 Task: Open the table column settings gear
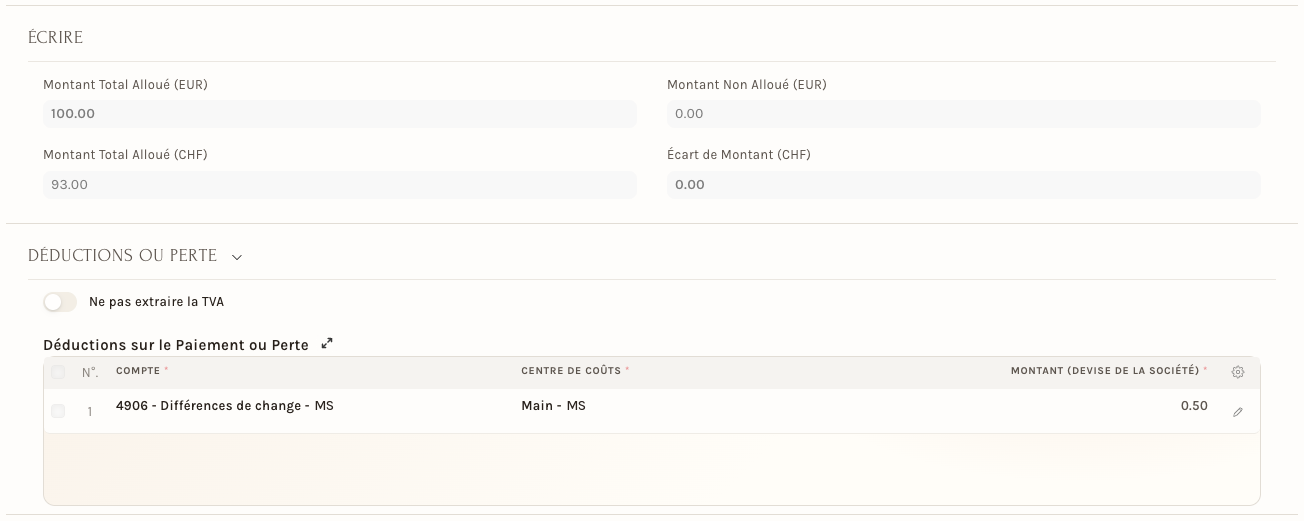(x=1238, y=372)
